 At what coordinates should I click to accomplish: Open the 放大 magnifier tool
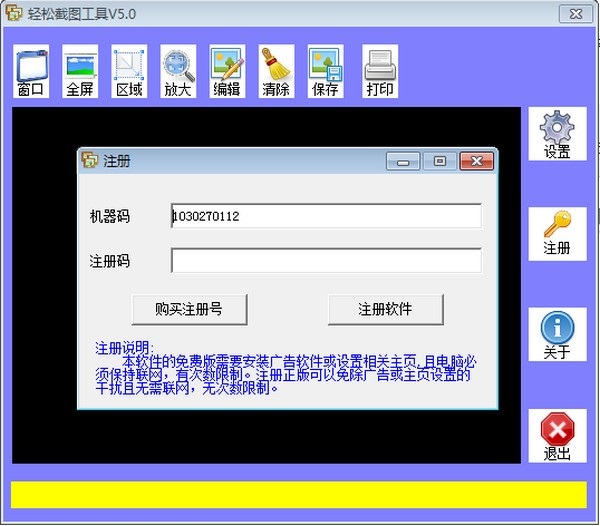[178, 71]
